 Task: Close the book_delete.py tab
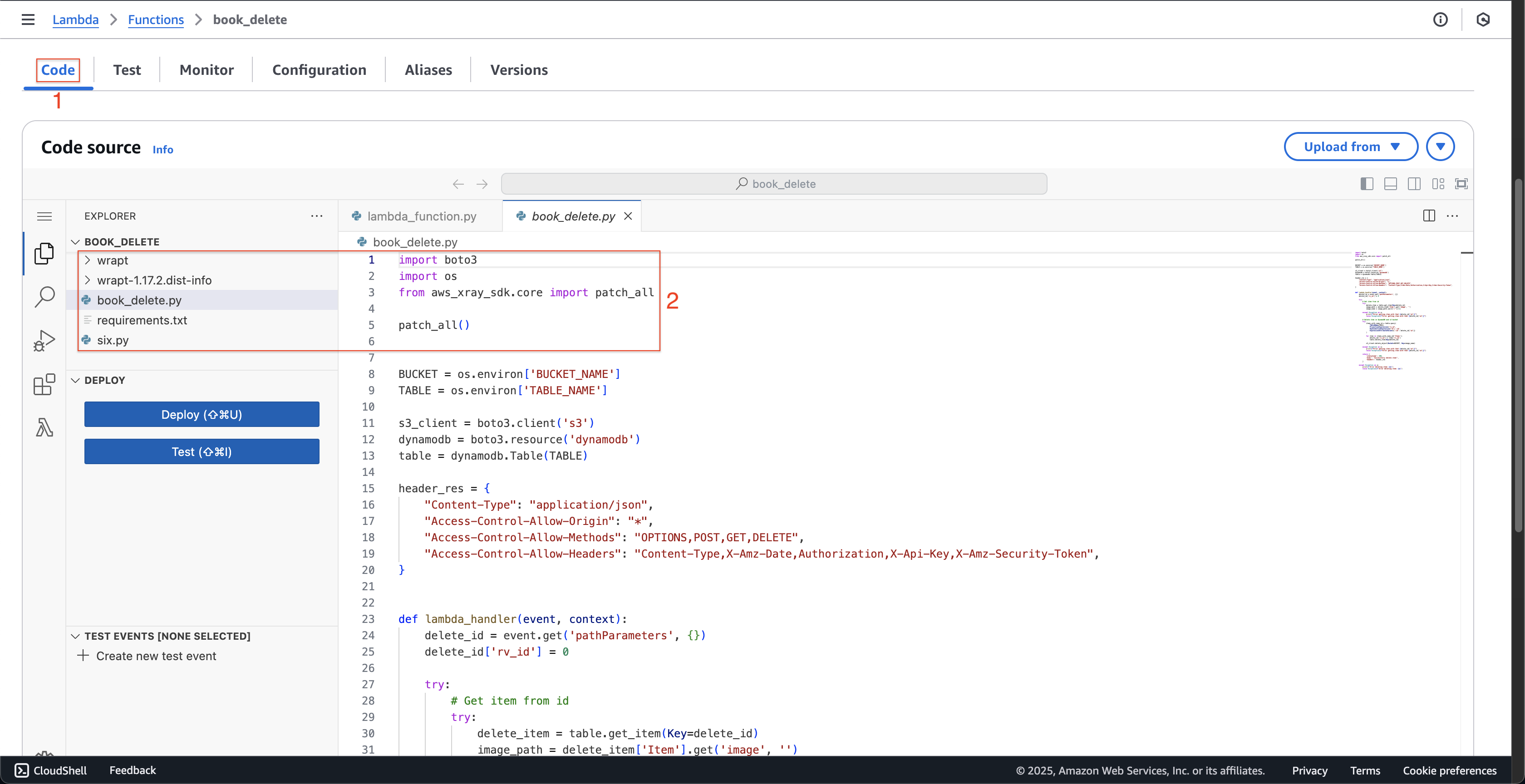pyautogui.click(x=628, y=216)
